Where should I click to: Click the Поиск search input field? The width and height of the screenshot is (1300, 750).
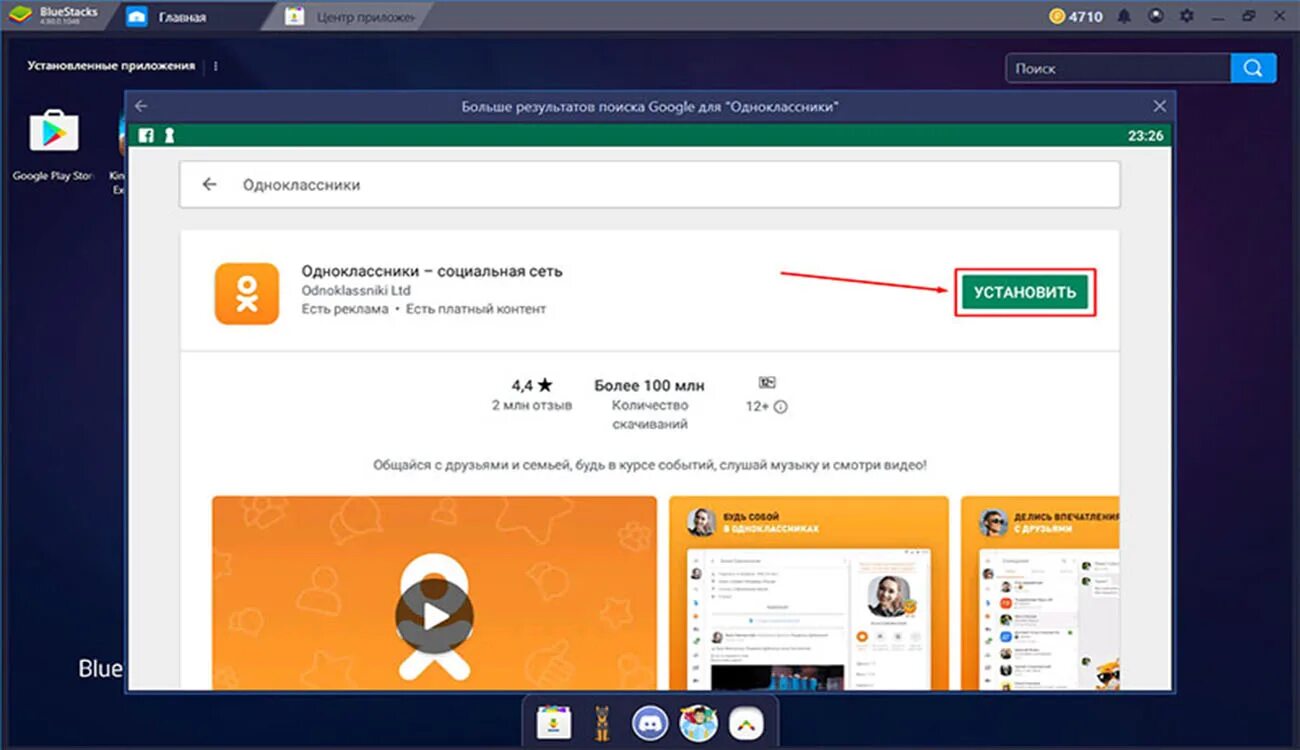pyautogui.click(x=1117, y=68)
